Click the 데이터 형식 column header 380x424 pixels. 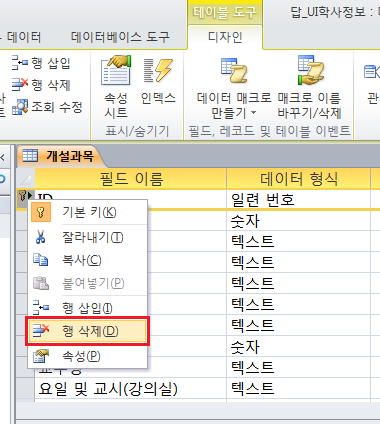(299, 179)
